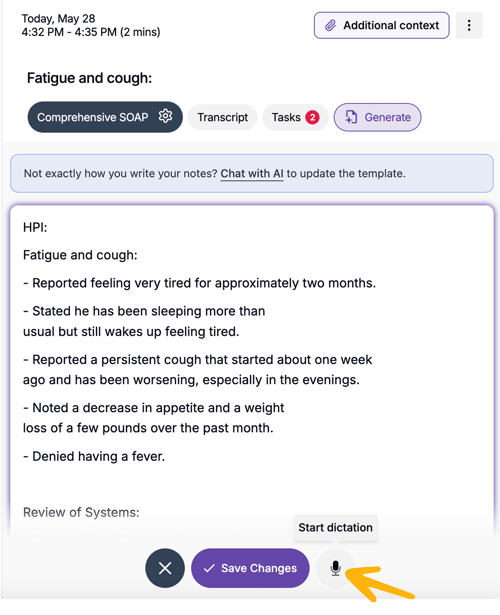Click the microphone dictation icon
Screen dimensions: 500x615
tap(335, 568)
